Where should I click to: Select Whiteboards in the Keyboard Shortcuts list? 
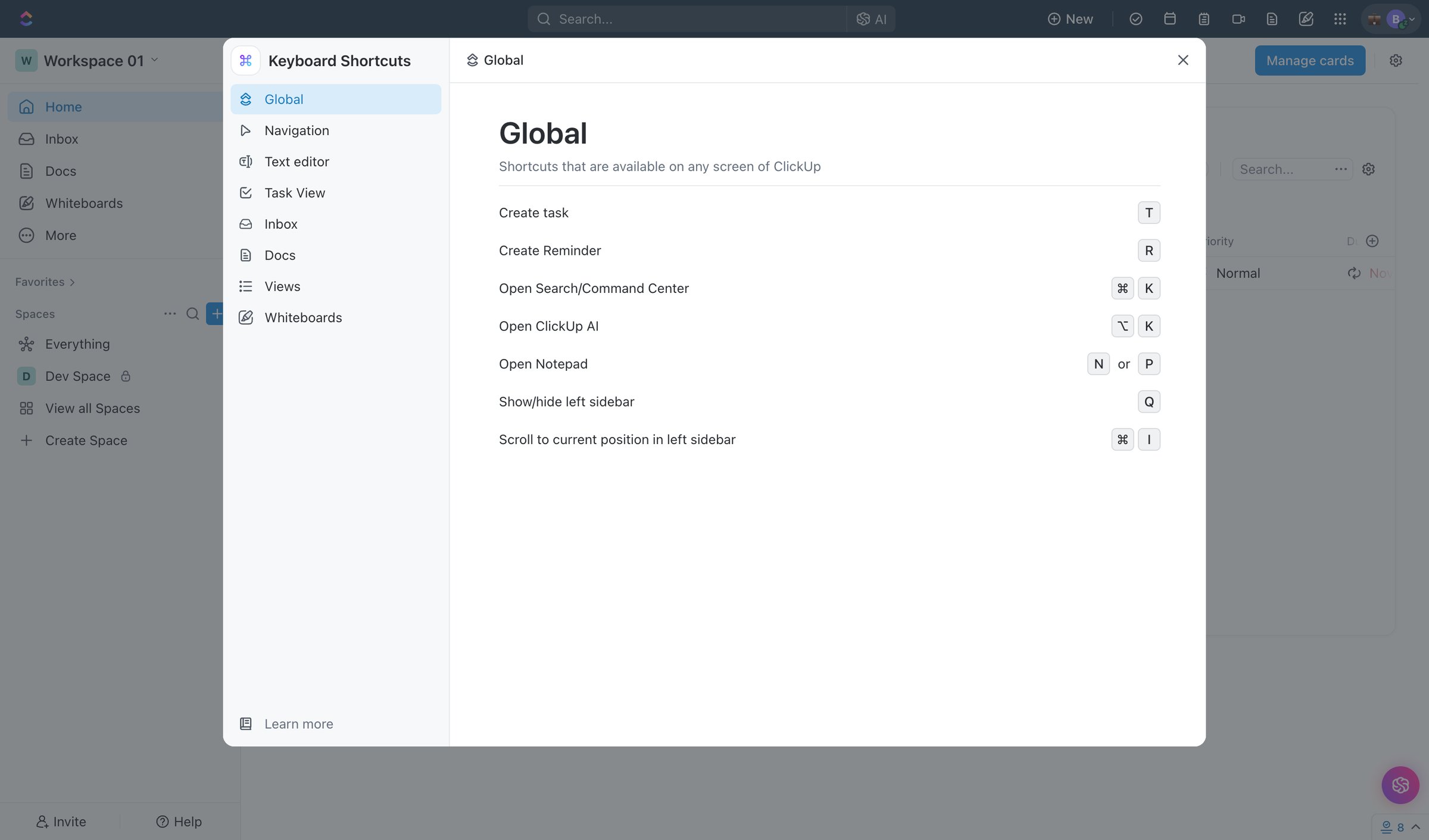click(336, 317)
